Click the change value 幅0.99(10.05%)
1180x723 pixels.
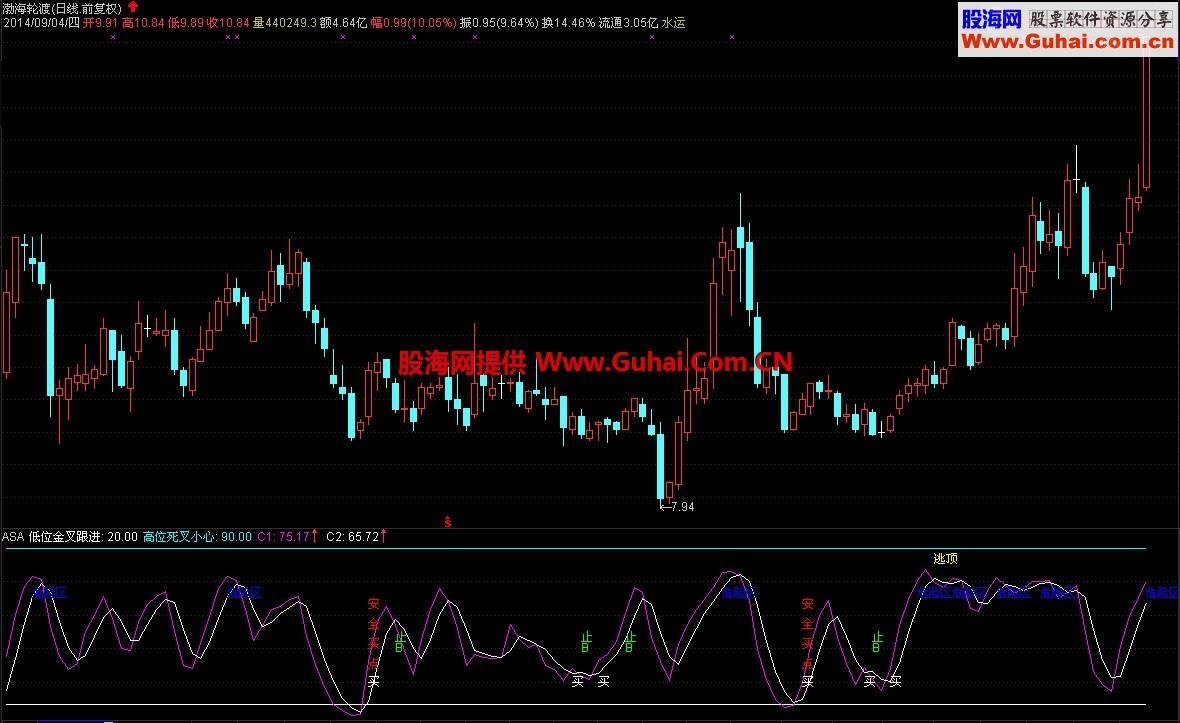(x=413, y=23)
